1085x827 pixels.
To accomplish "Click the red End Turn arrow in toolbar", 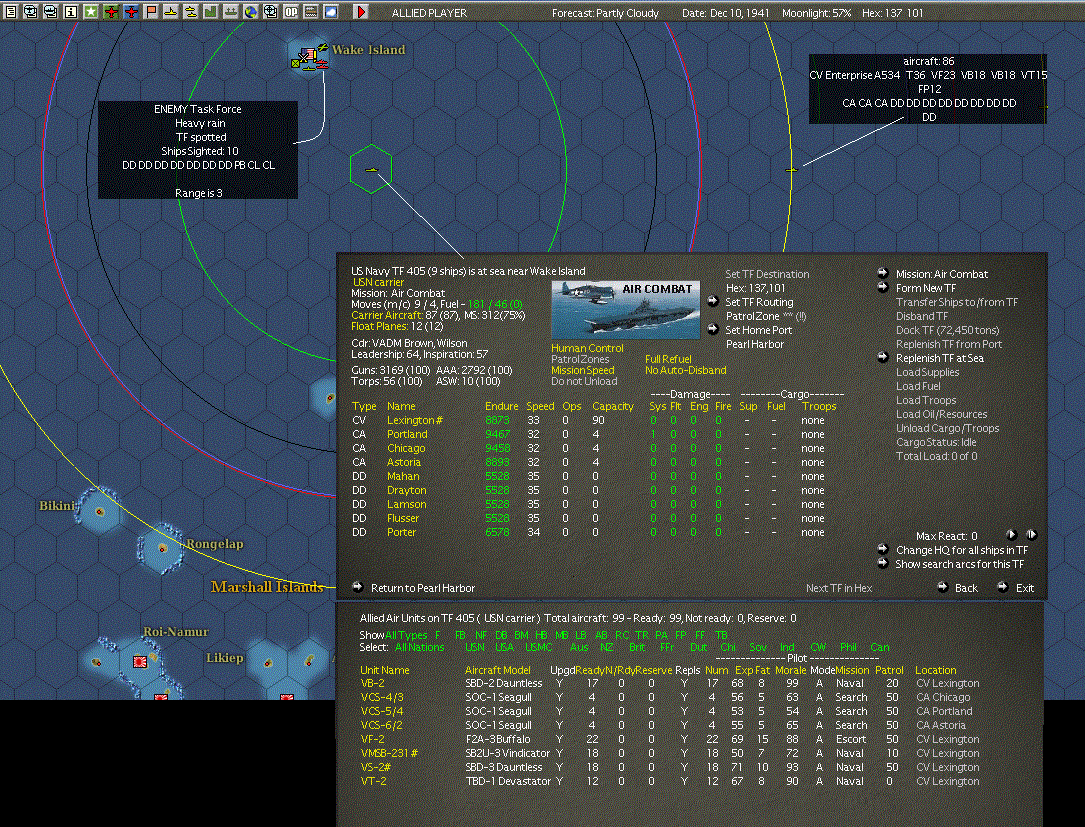I will (361, 11).
